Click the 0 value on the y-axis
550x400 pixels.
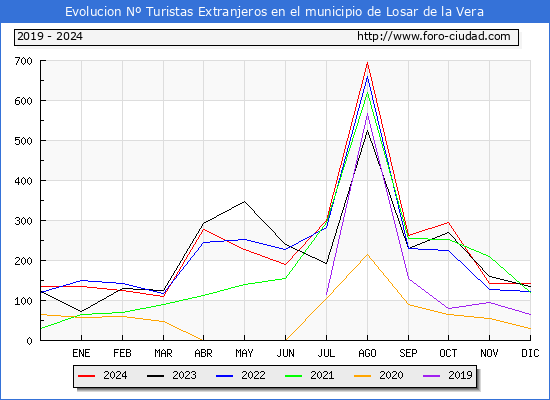pyautogui.click(x=29, y=341)
